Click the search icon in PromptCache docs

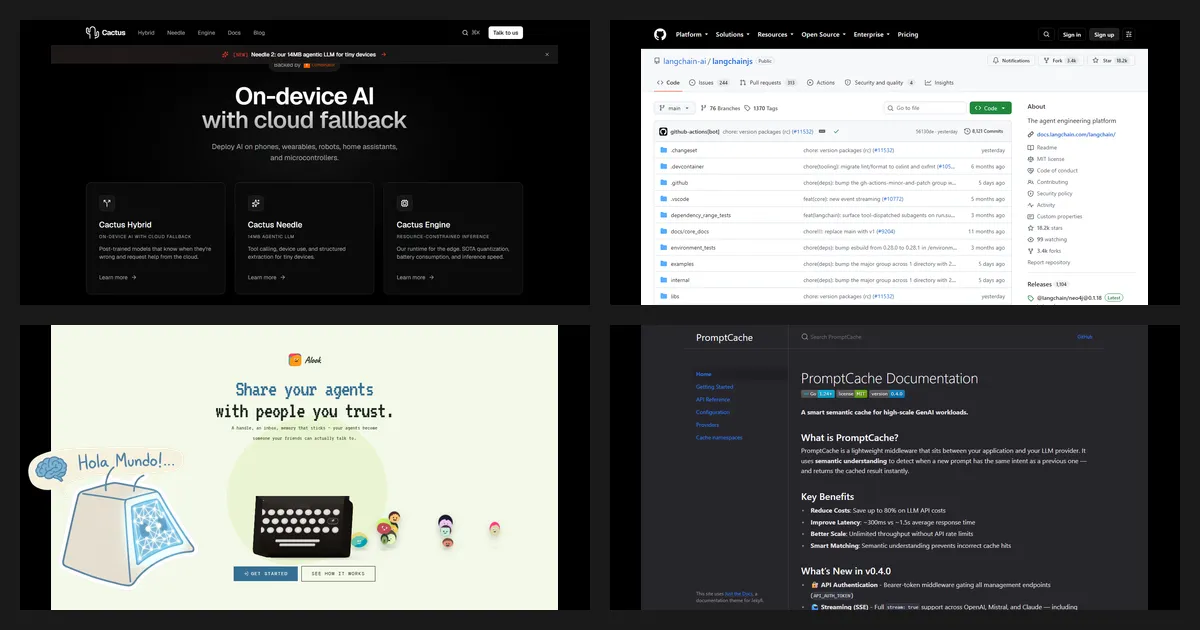805,337
